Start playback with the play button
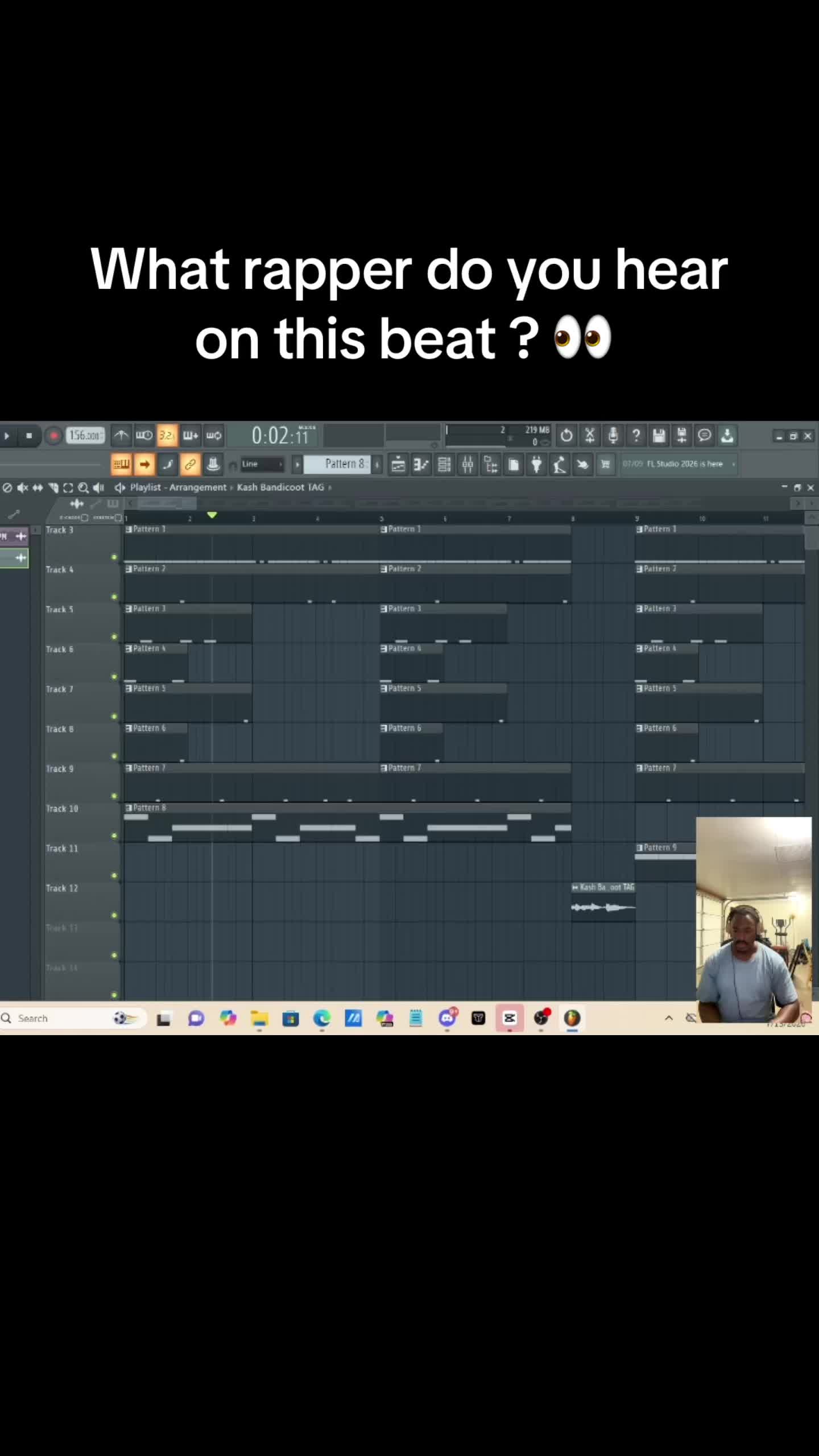This screenshot has width=819, height=1456. coord(7,436)
